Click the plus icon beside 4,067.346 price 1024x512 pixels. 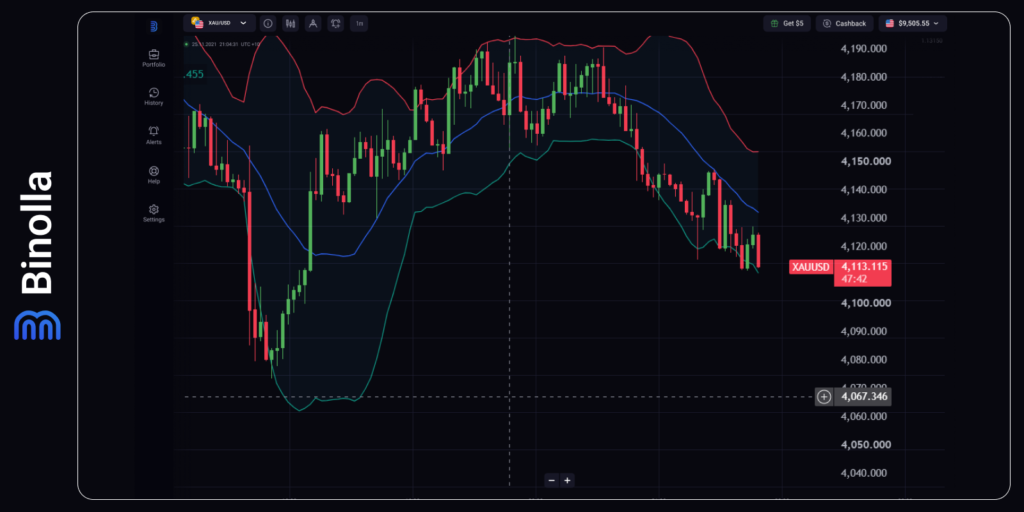824,396
